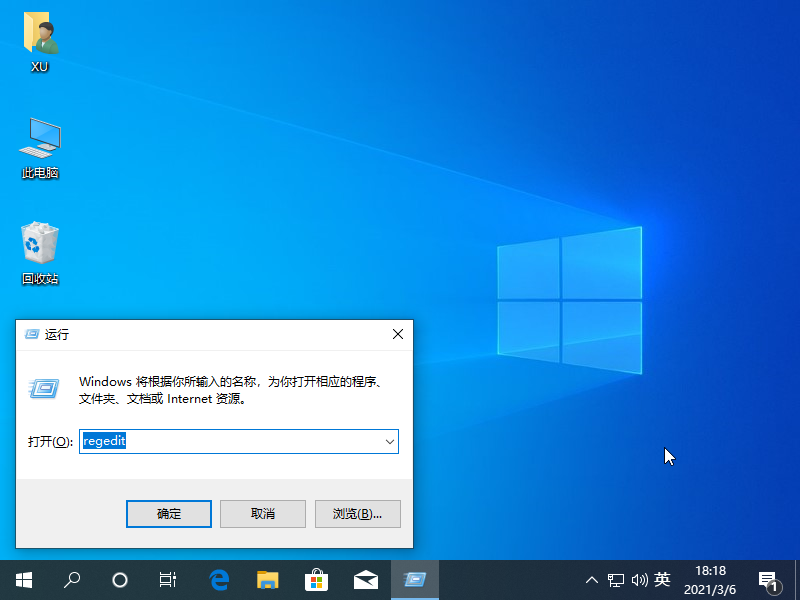Click the 浏览(B) browse button
The image size is (800, 600).
point(356,513)
